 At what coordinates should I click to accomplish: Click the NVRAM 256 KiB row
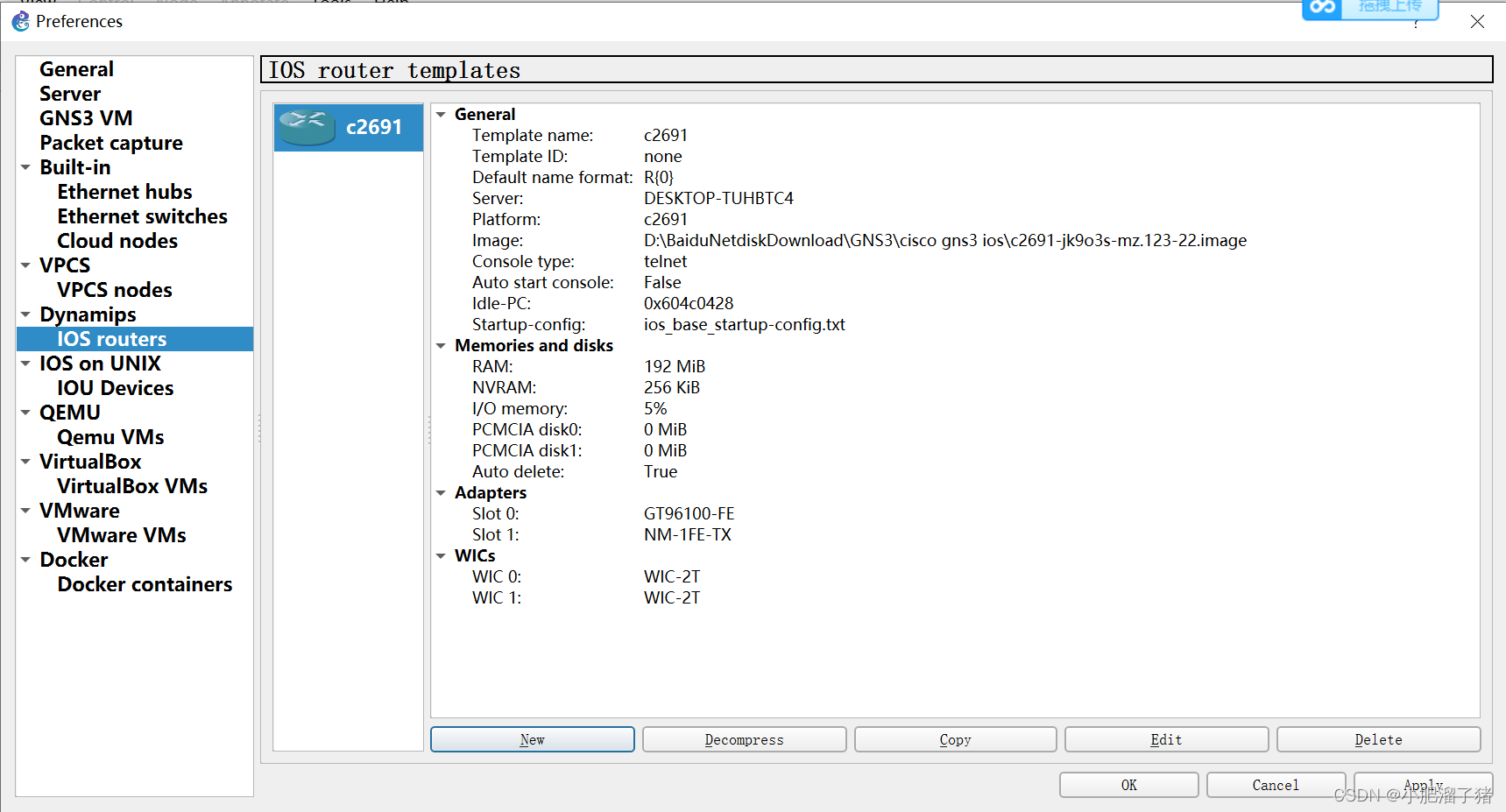click(955, 388)
